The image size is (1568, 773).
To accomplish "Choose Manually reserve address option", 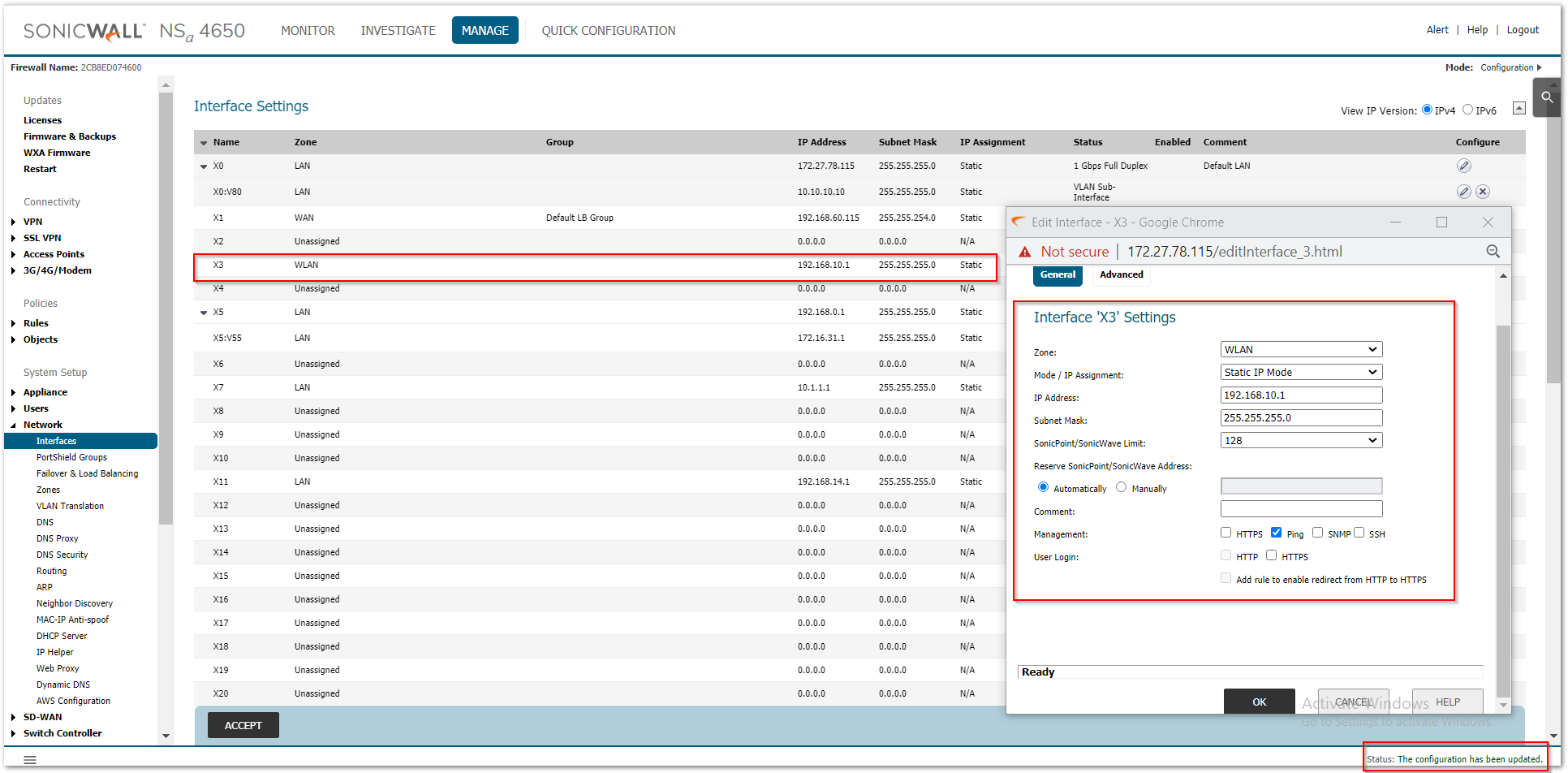I will [1121, 487].
